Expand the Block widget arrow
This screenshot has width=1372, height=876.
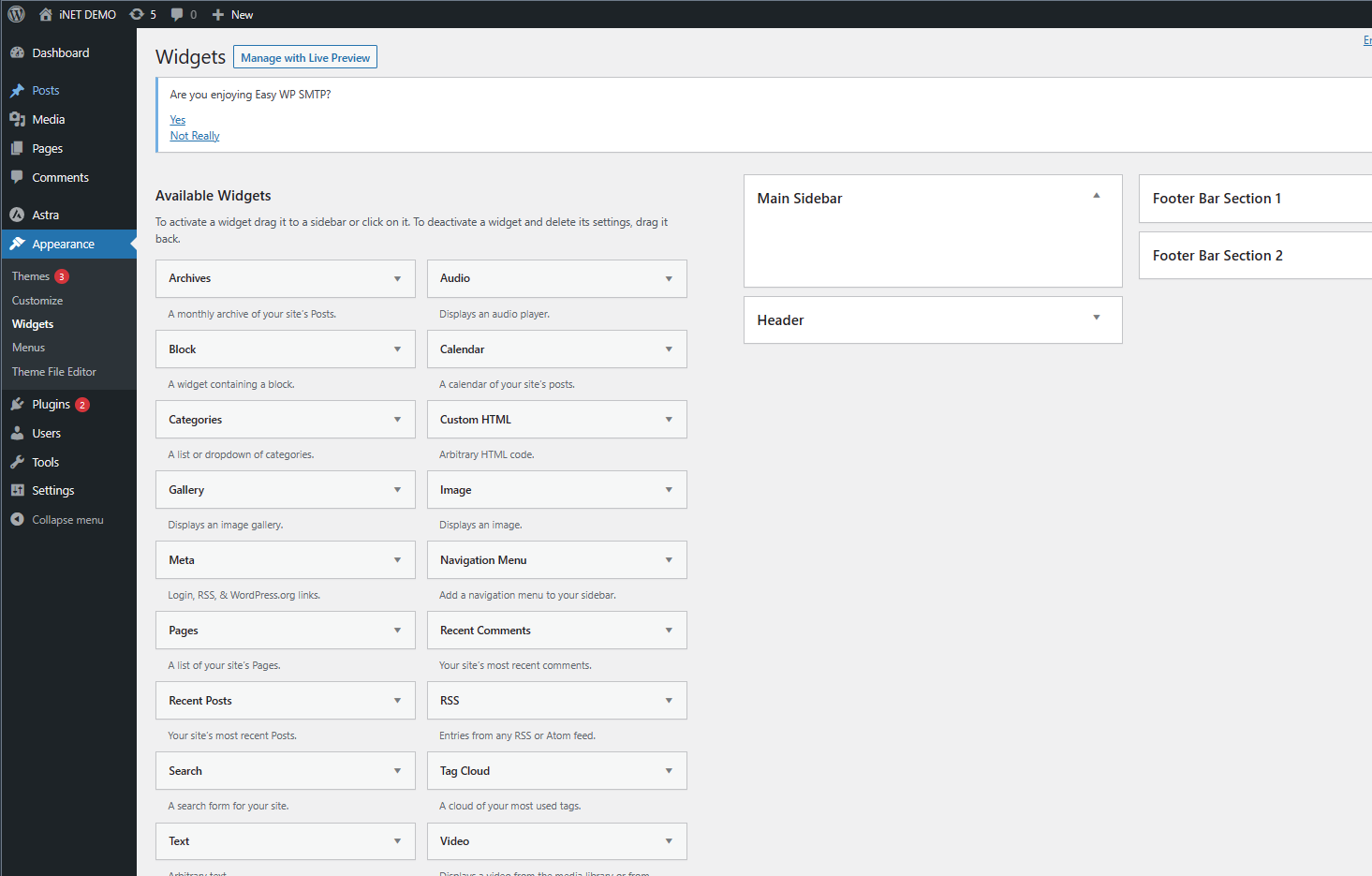(x=397, y=349)
